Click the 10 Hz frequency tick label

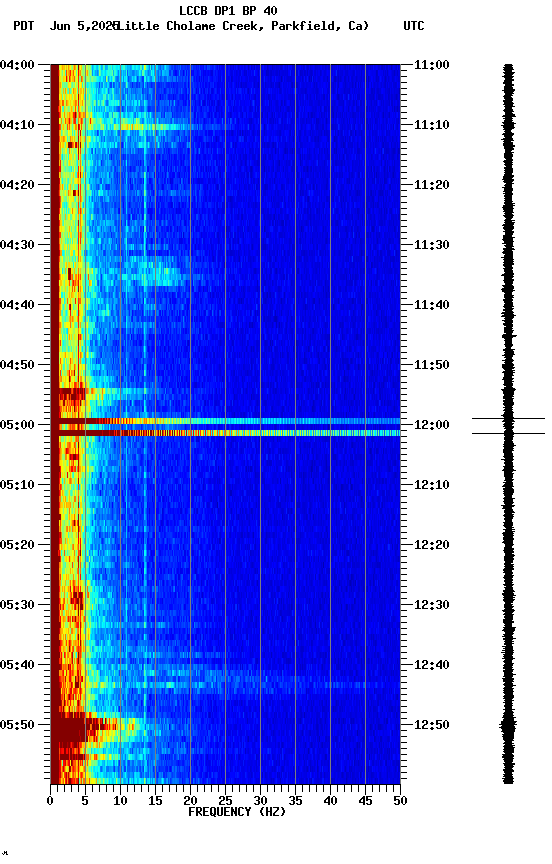click(120, 801)
